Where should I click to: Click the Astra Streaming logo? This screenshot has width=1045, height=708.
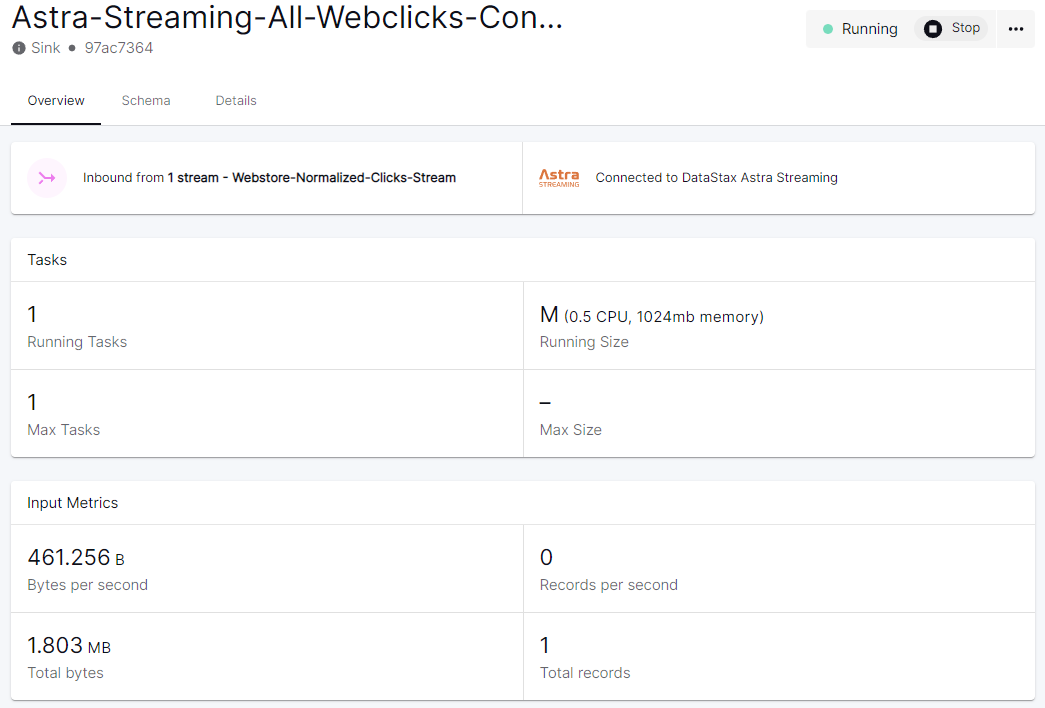559,178
